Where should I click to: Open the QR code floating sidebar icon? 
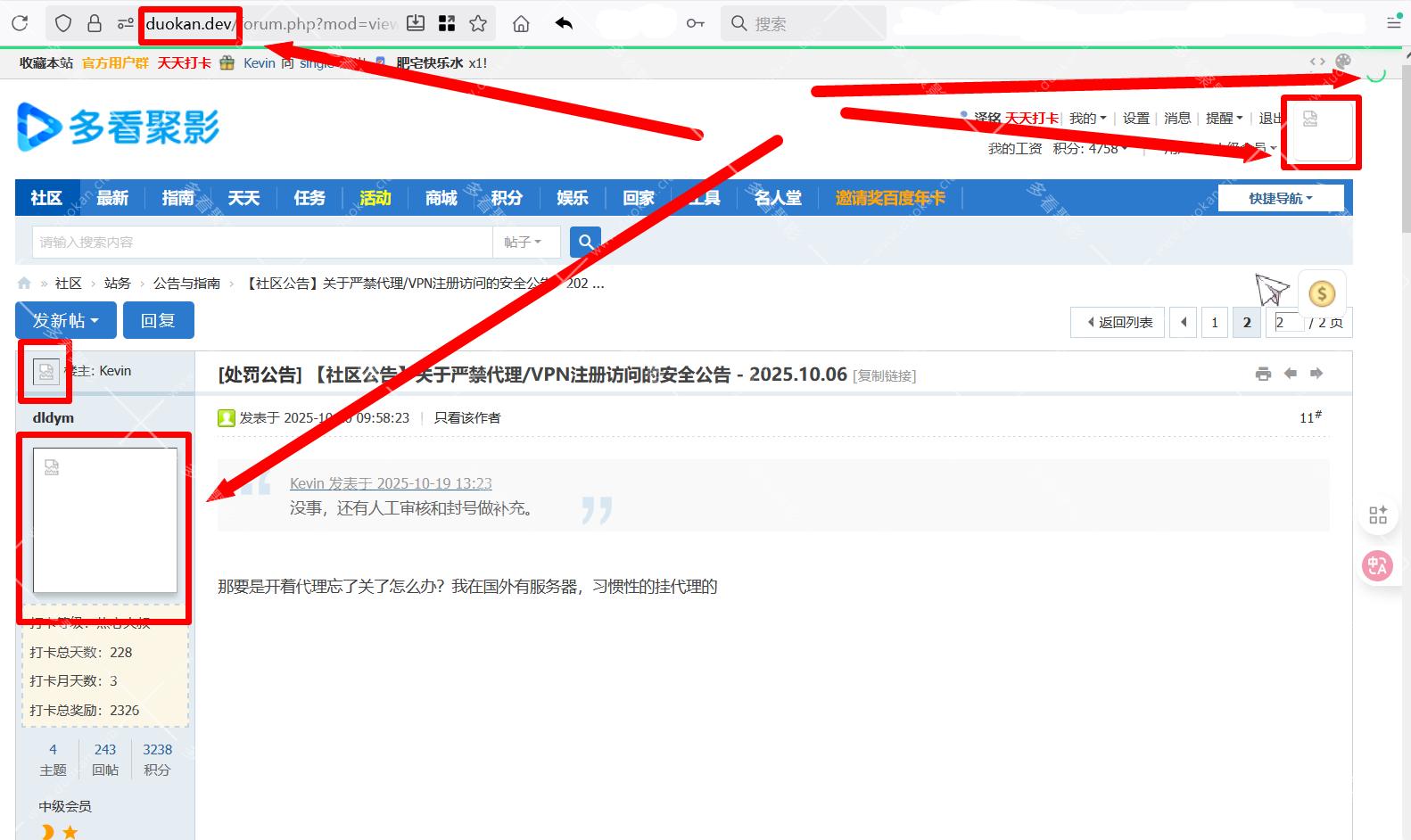tap(1378, 515)
